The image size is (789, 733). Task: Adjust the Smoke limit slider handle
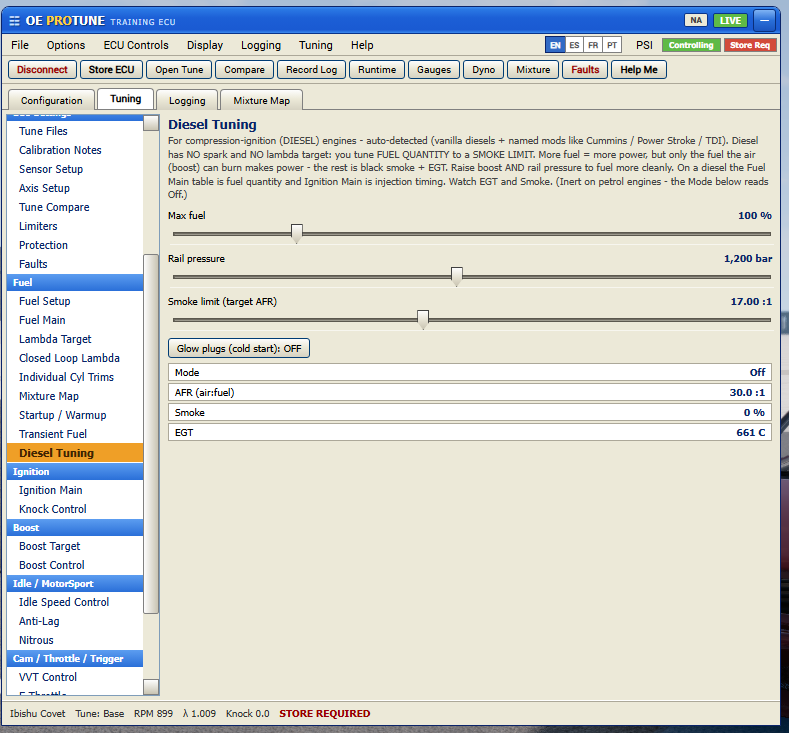pos(423,319)
